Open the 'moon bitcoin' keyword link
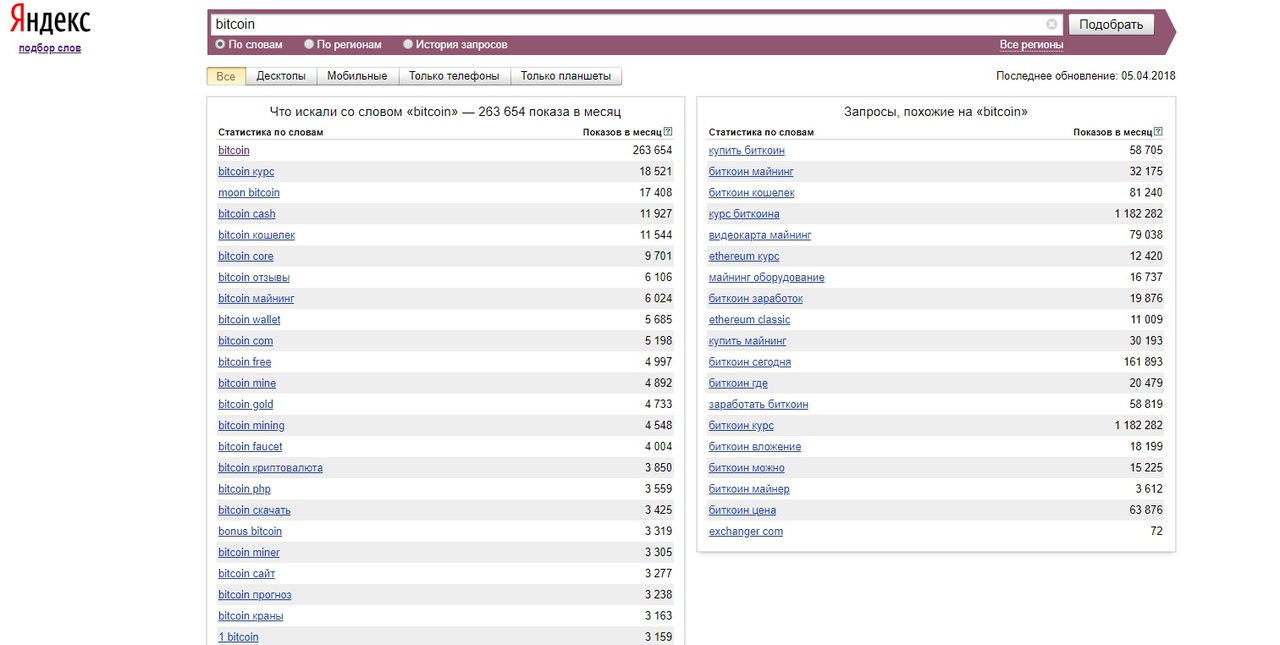The width and height of the screenshot is (1280, 645). [249, 193]
